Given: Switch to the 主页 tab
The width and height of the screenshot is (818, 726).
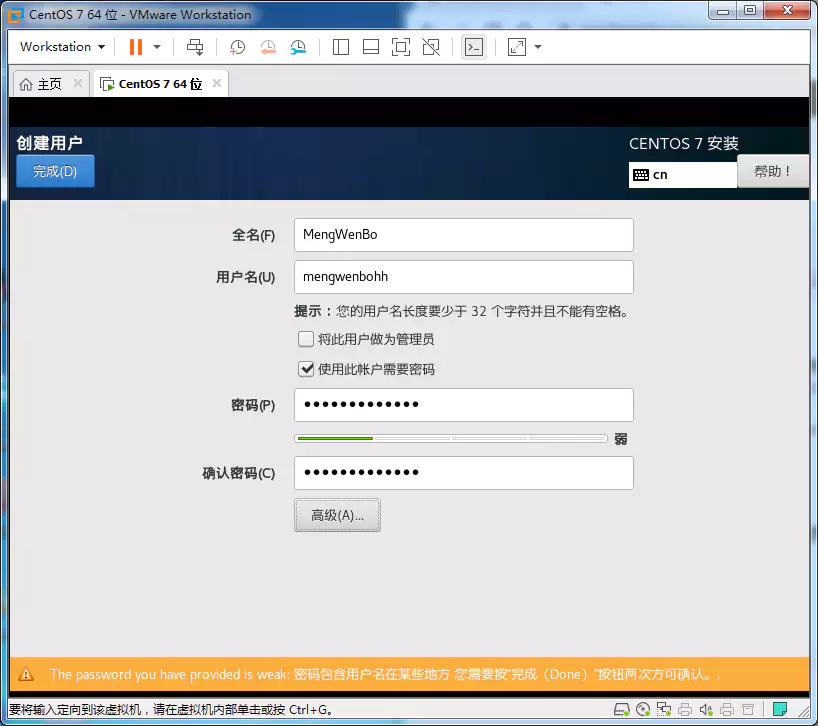Looking at the screenshot, I should click(x=45, y=84).
